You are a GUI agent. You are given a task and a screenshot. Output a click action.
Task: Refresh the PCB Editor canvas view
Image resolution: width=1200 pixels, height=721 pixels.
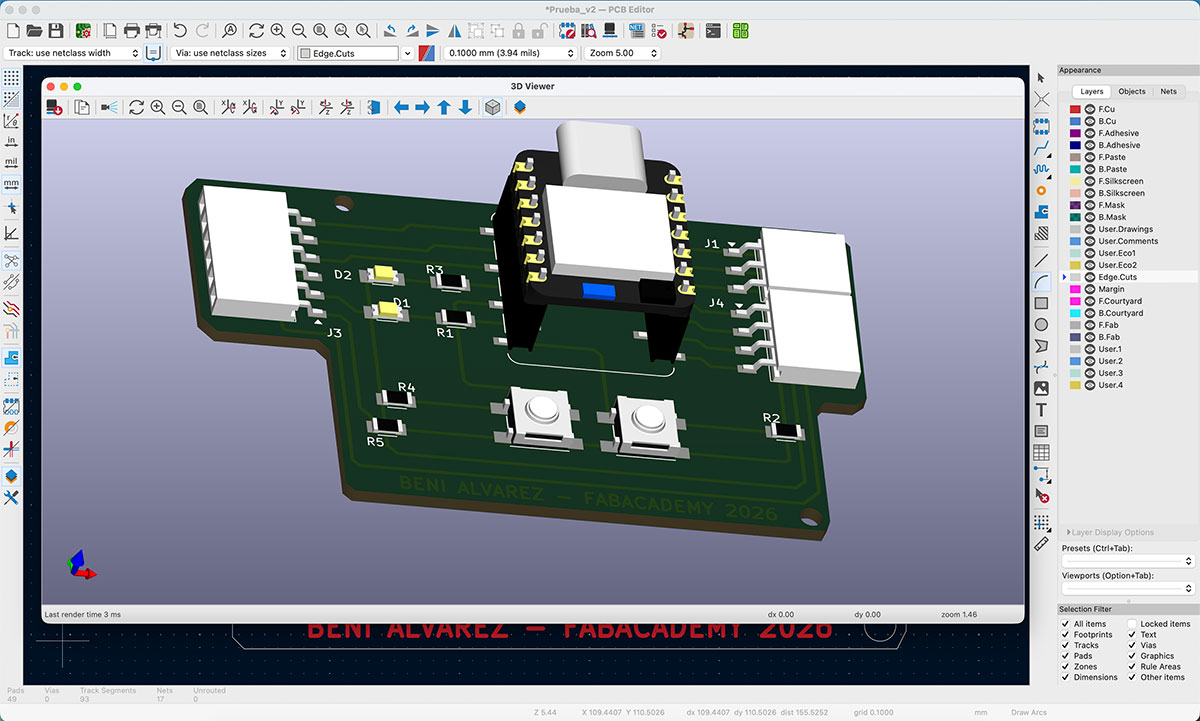pyautogui.click(x=256, y=31)
